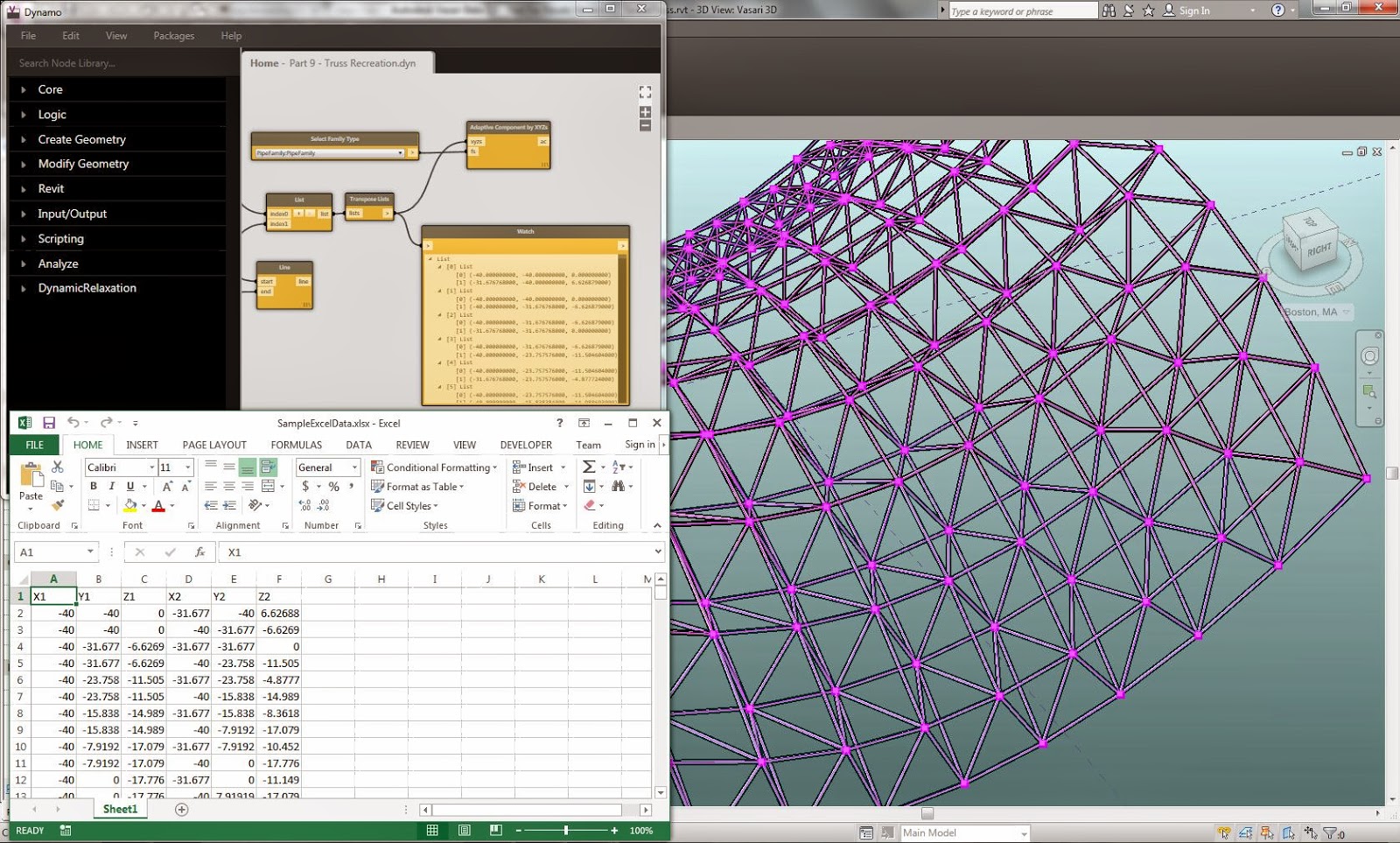Viewport: 1400px width, 843px height.
Task: Switch to the DEVELOPER ribbon tab
Action: click(x=526, y=445)
